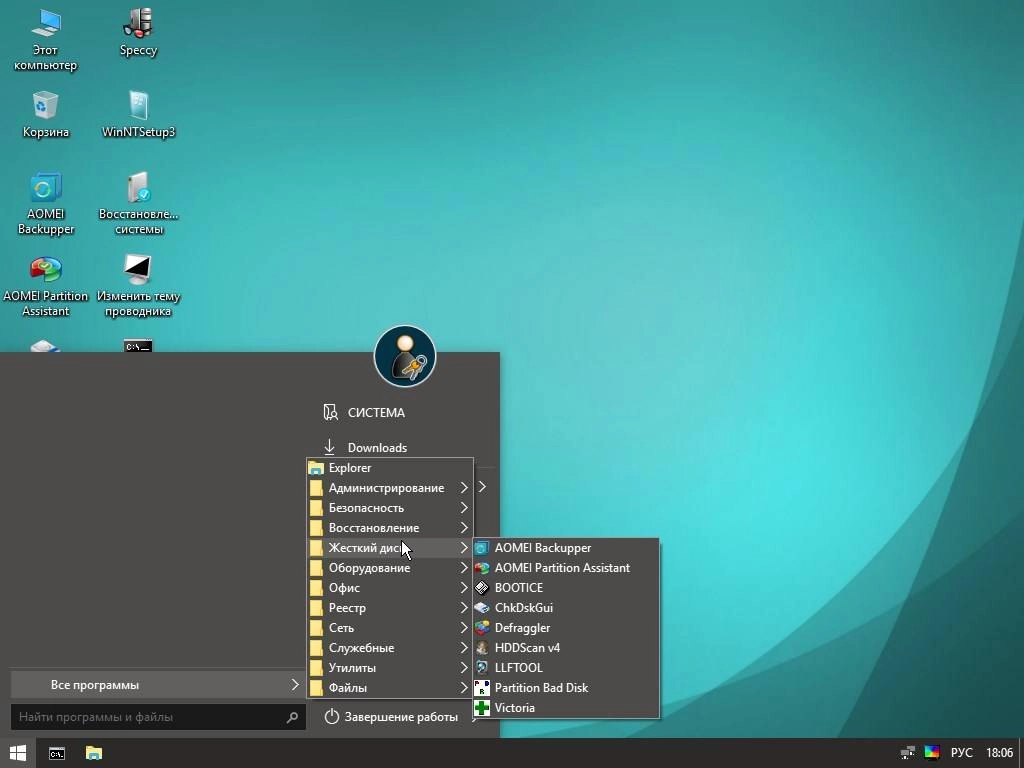Expand the Реестр folder
This screenshot has width=1024, height=768.
point(390,608)
